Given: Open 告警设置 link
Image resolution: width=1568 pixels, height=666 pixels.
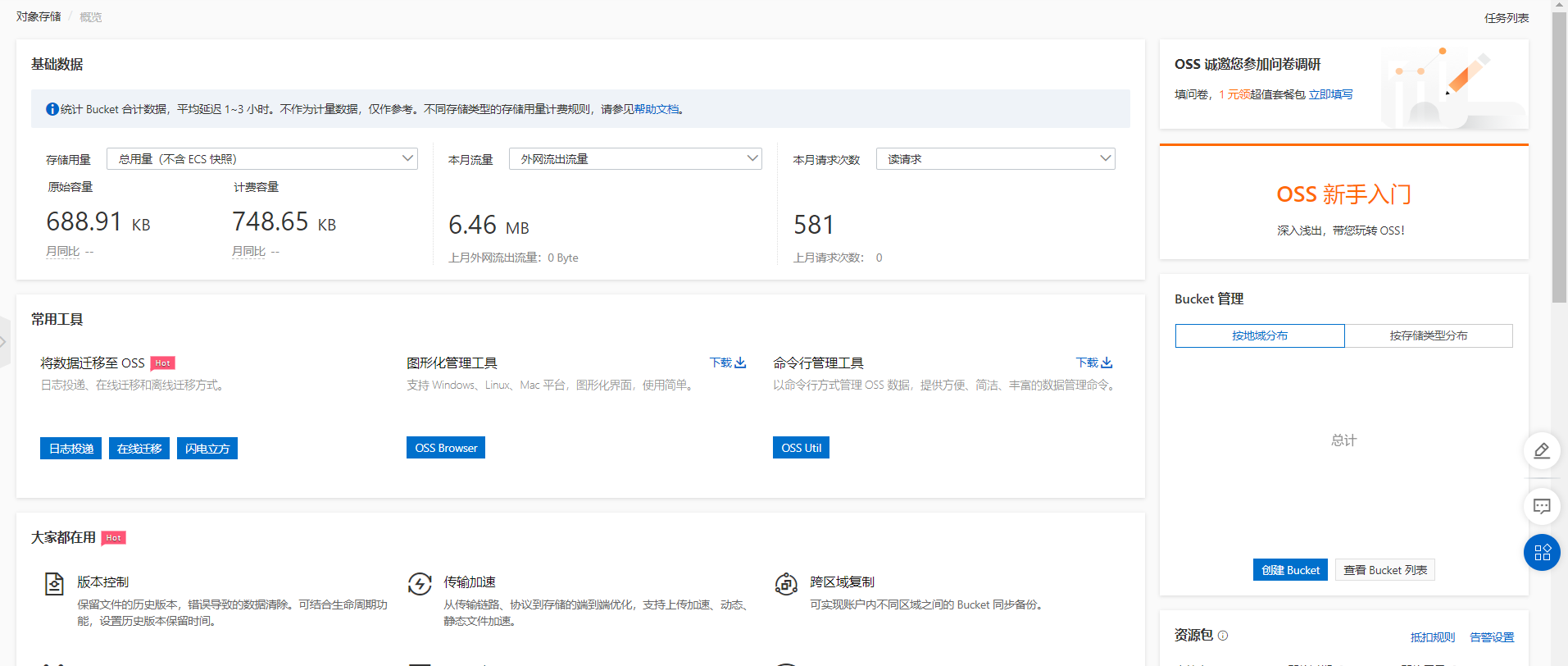Looking at the screenshot, I should 1492,637.
